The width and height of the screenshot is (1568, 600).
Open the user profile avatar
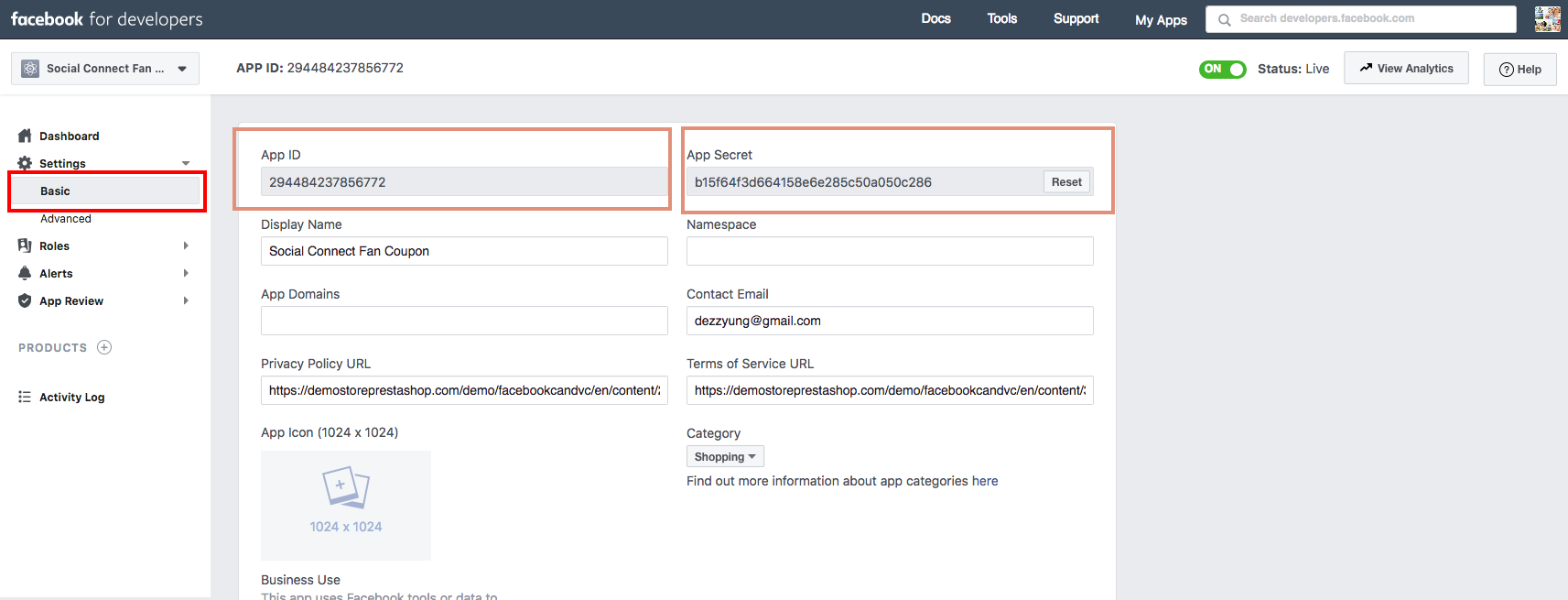pyautogui.click(x=1547, y=18)
